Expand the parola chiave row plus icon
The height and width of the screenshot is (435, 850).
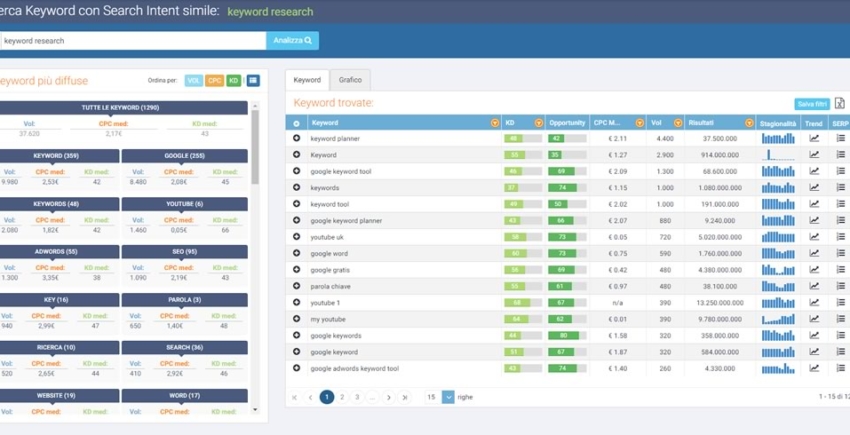[297, 286]
